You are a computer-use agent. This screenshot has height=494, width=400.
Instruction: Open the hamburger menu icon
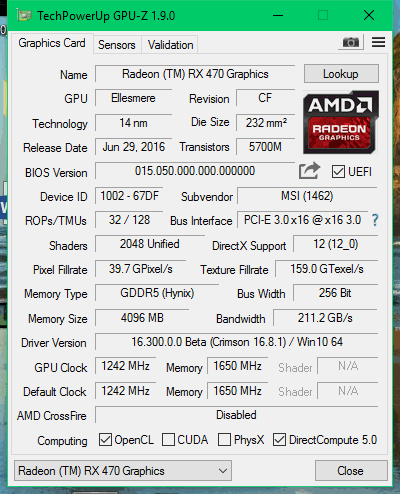click(378, 42)
